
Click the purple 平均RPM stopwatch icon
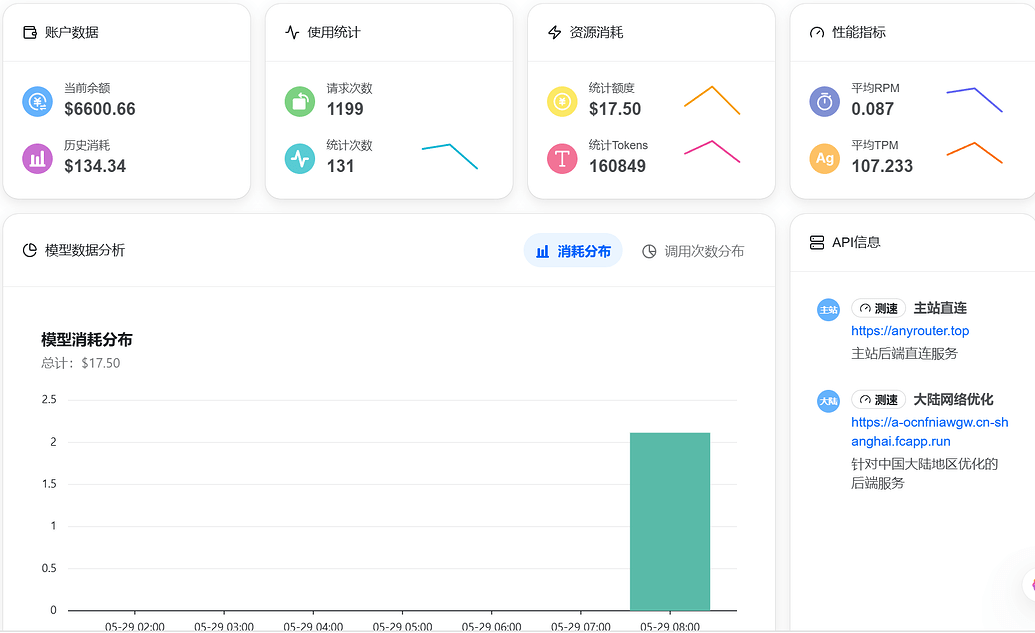pos(824,102)
